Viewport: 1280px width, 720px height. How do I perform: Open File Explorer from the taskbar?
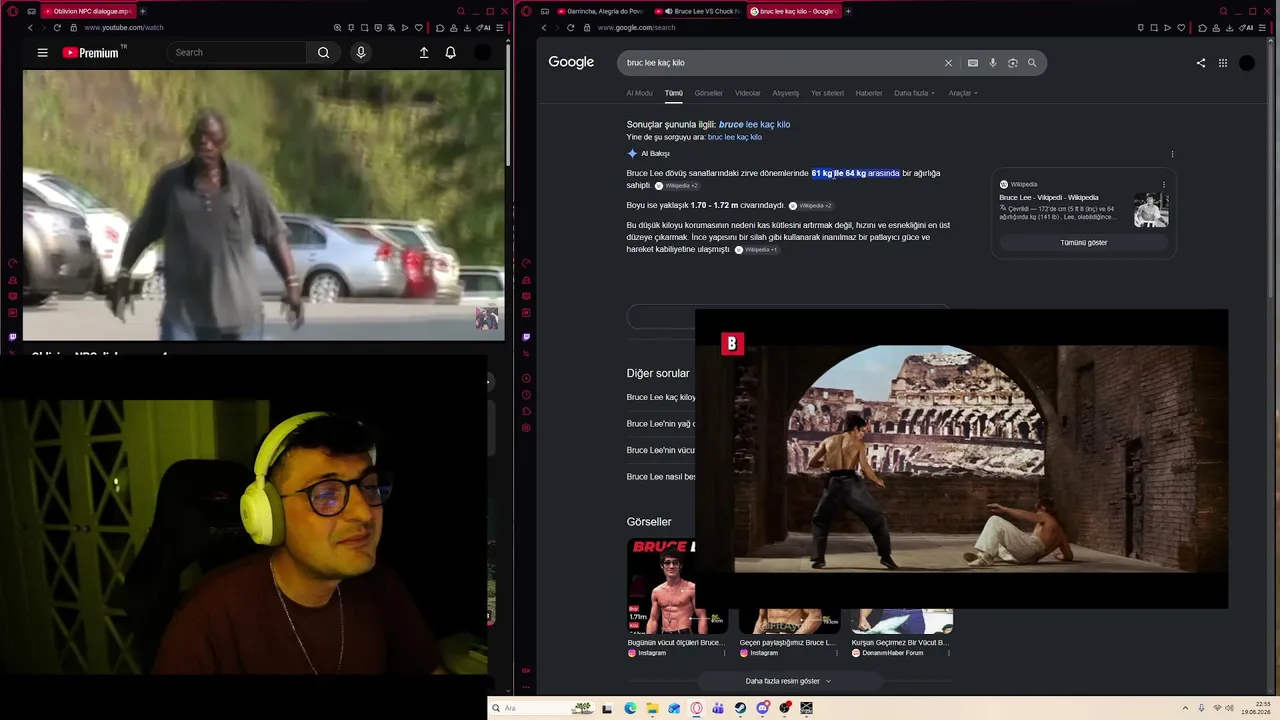[x=652, y=708]
